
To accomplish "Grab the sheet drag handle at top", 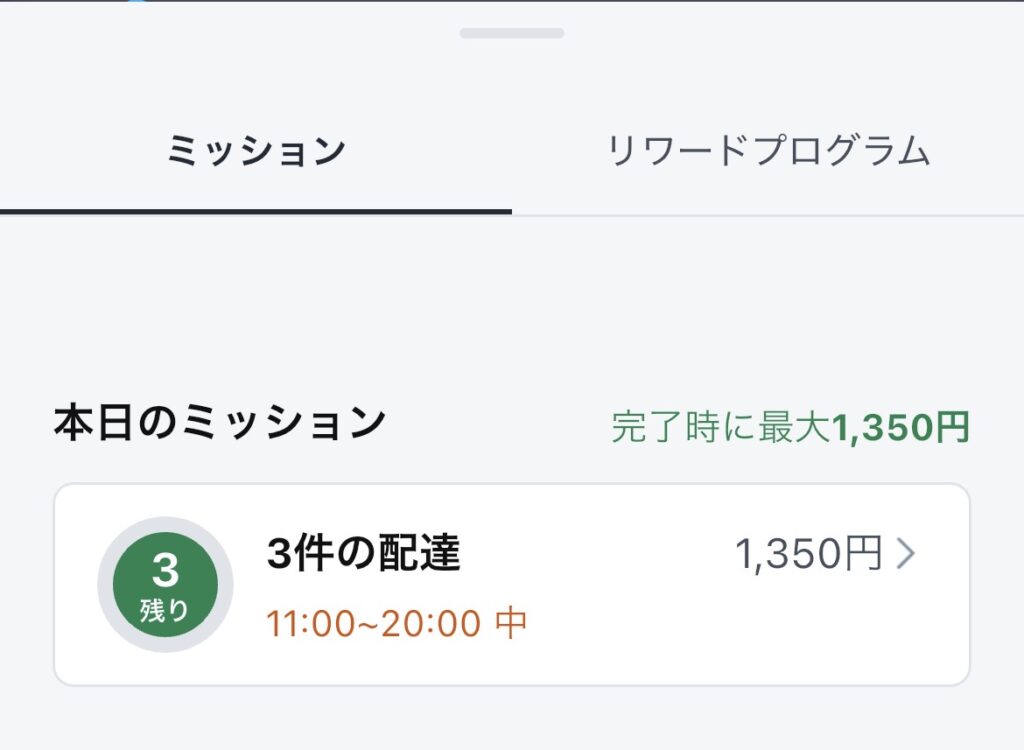I will 512,33.
